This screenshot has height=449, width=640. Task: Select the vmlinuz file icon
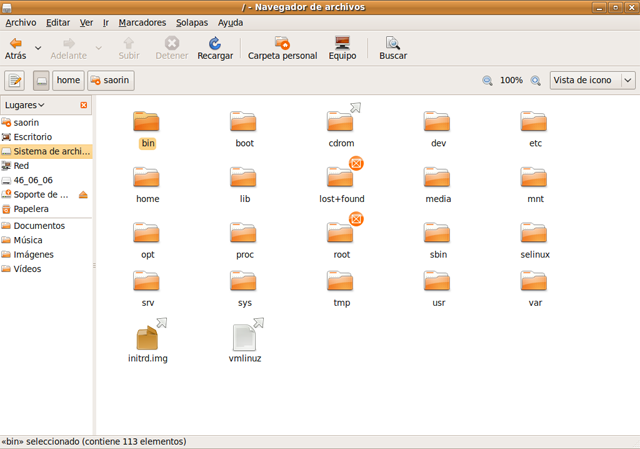pyautogui.click(x=244, y=339)
